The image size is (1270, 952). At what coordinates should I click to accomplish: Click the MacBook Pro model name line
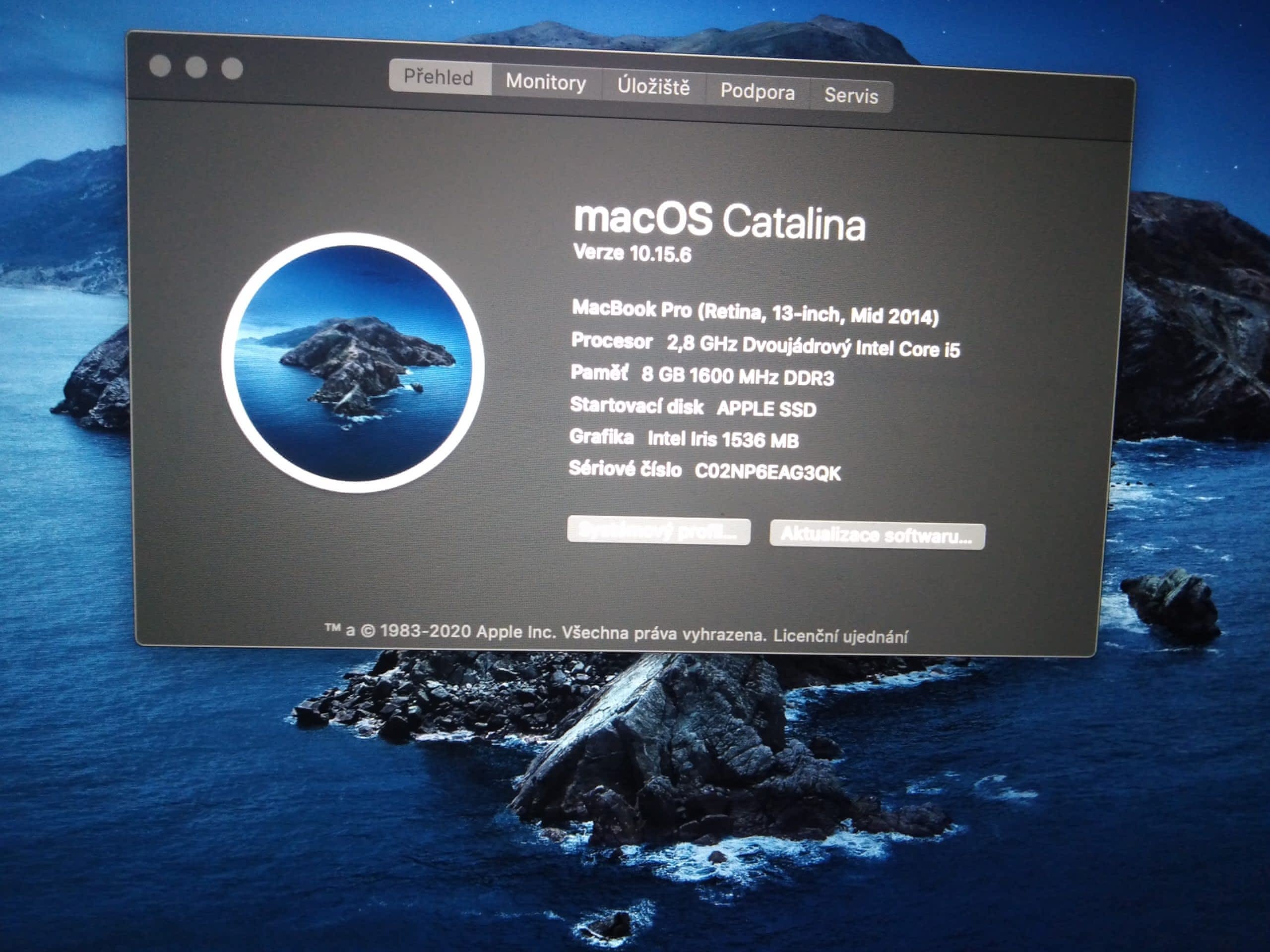coord(755,312)
